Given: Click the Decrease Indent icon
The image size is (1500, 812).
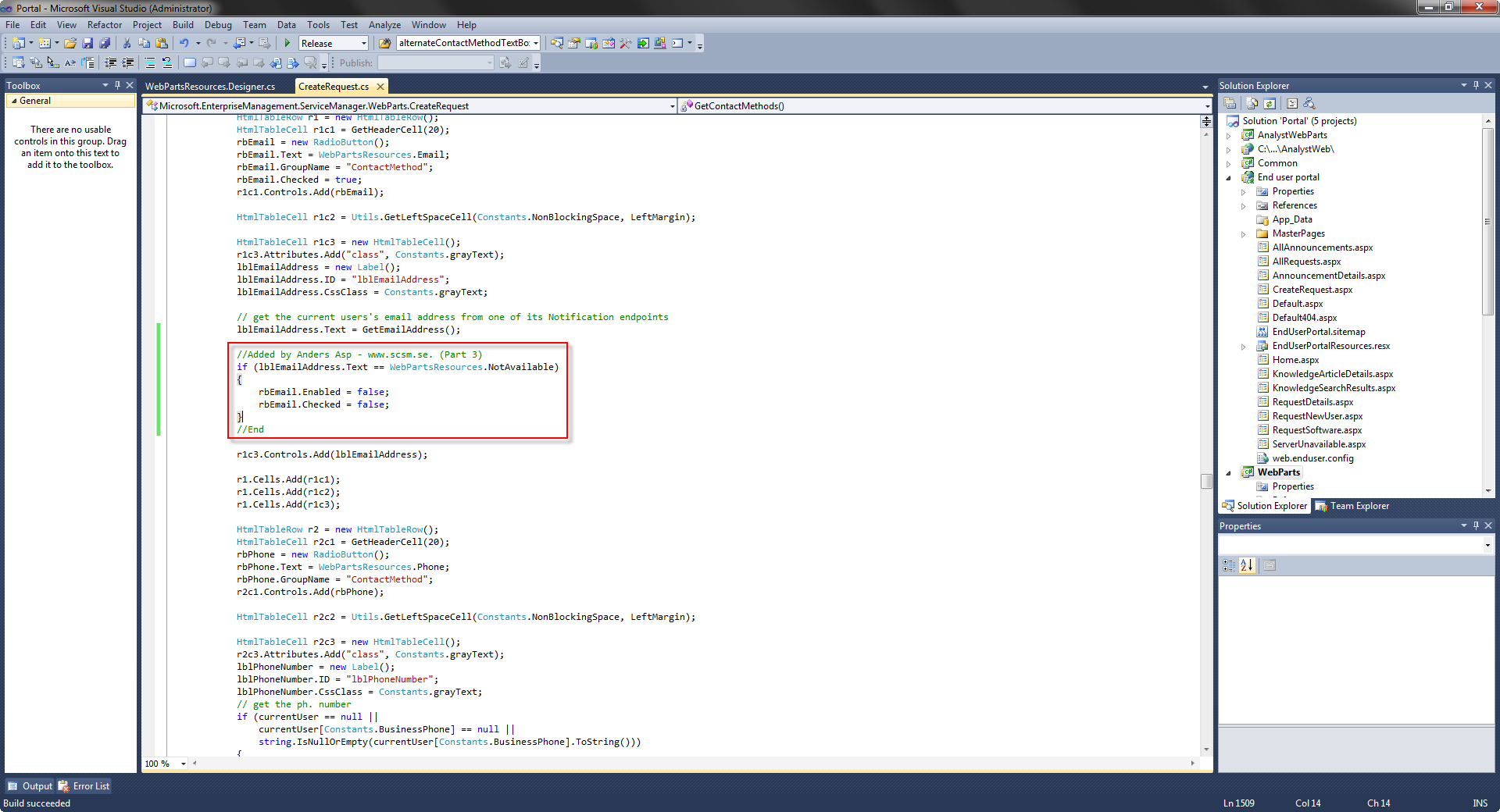Looking at the screenshot, I should 111,62.
